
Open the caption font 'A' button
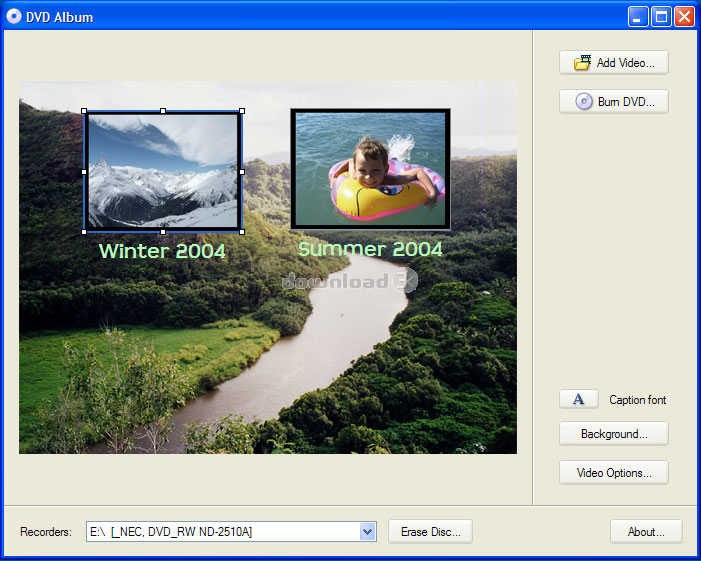click(579, 400)
